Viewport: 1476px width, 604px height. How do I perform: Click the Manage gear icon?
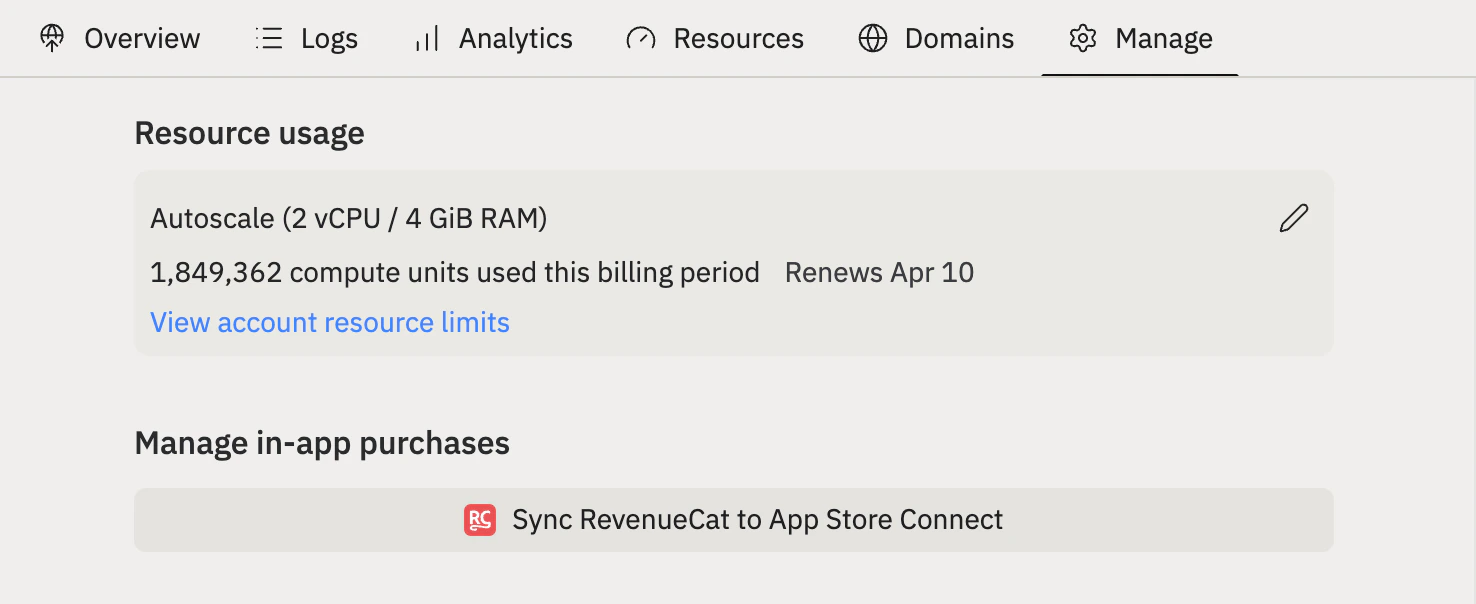pyautogui.click(x=1082, y=38)
